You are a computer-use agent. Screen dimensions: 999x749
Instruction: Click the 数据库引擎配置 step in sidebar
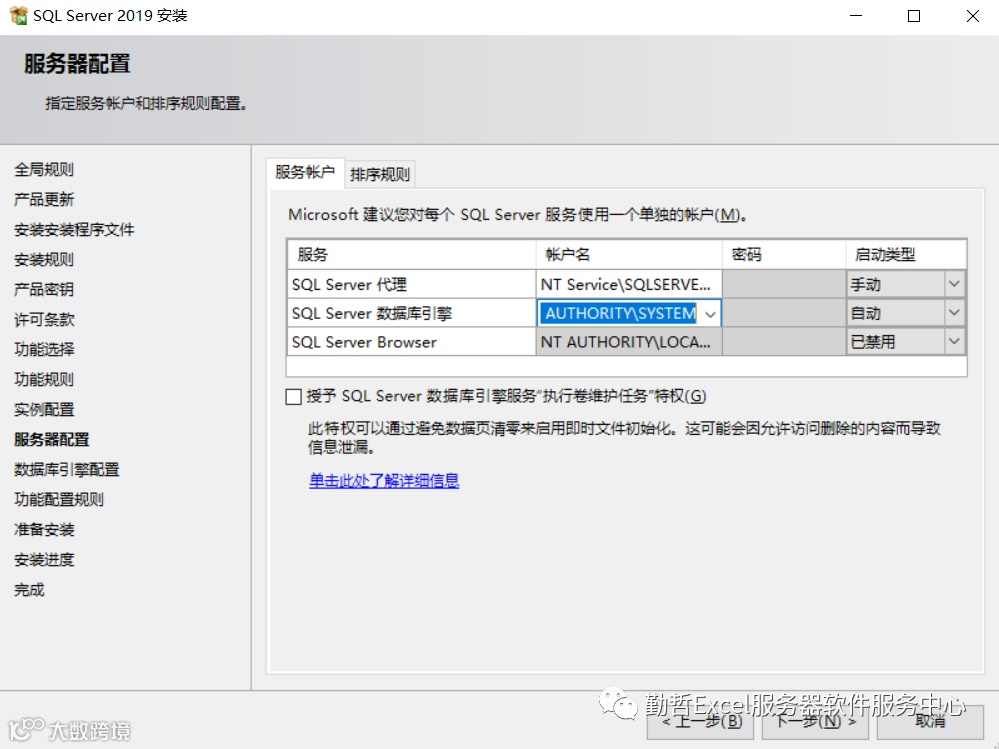tap(67, 469)
